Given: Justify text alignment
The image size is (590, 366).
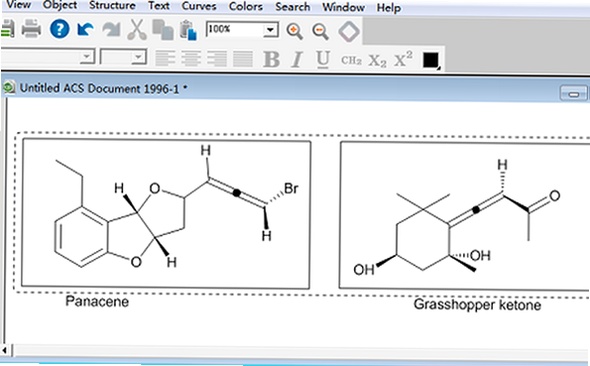Looking at the screenshot, I should (x=243, y=59).
